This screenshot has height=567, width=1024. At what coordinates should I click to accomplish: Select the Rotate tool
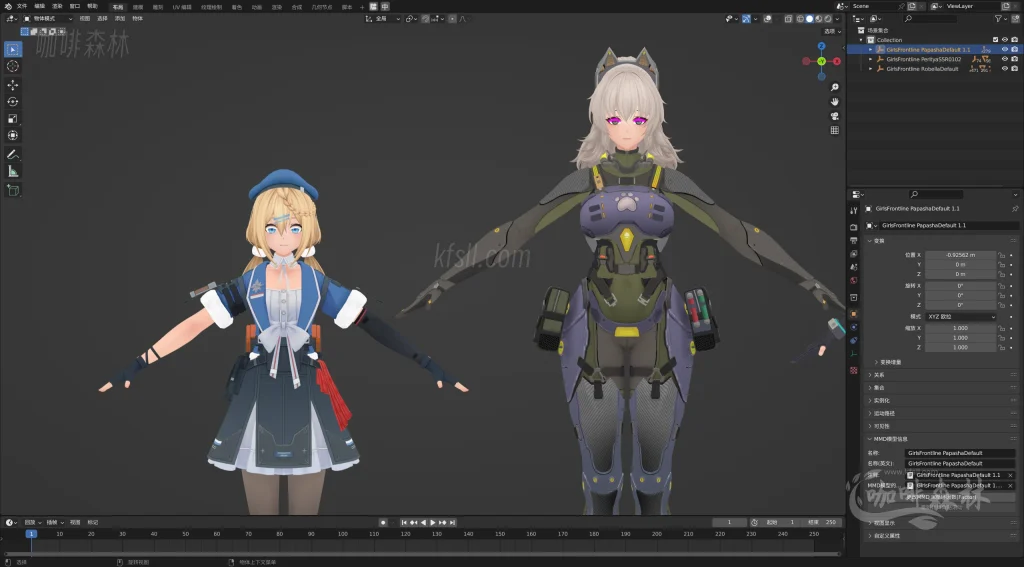tap(12, 101)
